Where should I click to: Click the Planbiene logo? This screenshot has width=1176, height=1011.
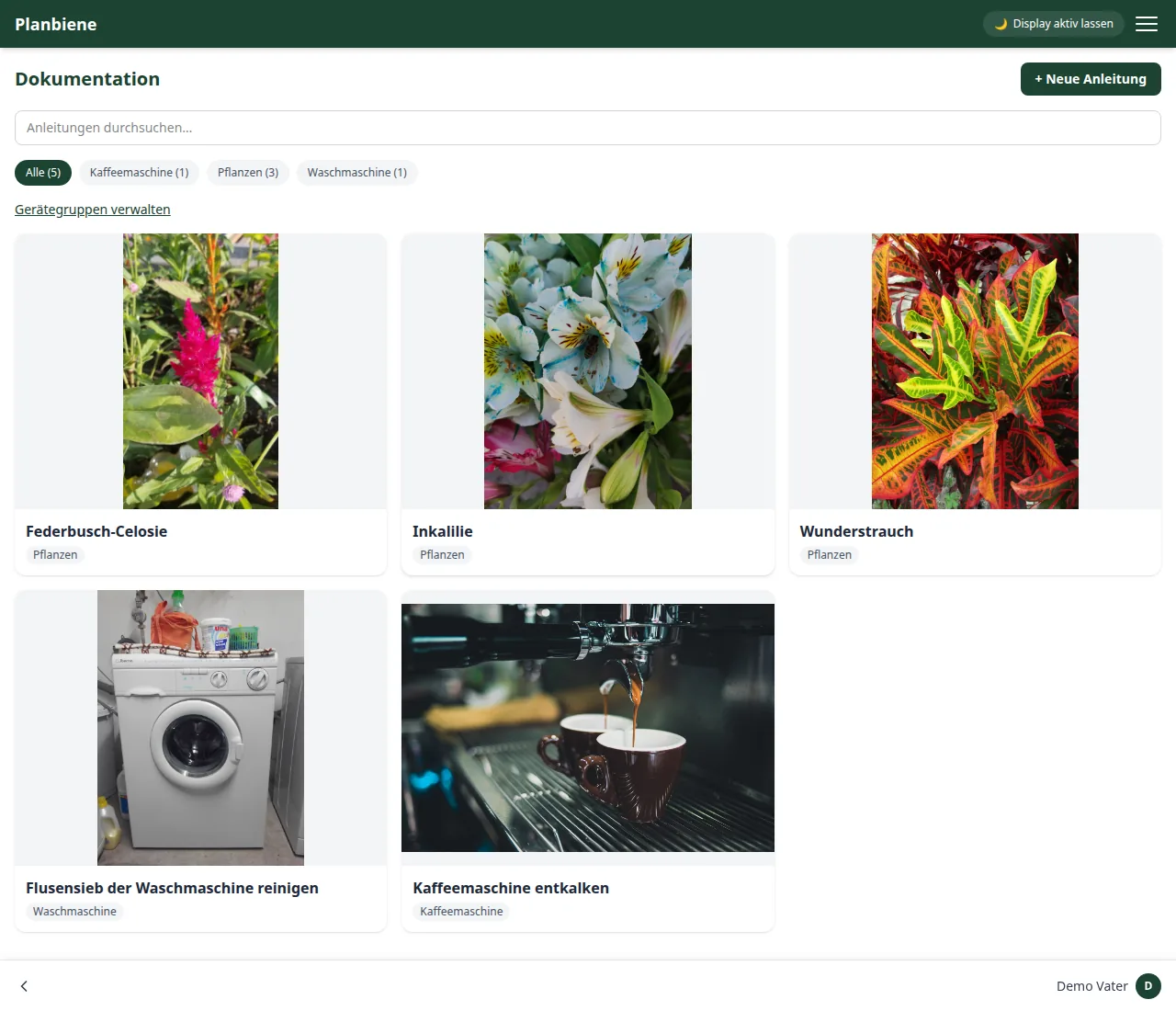(x=56, y=24)
